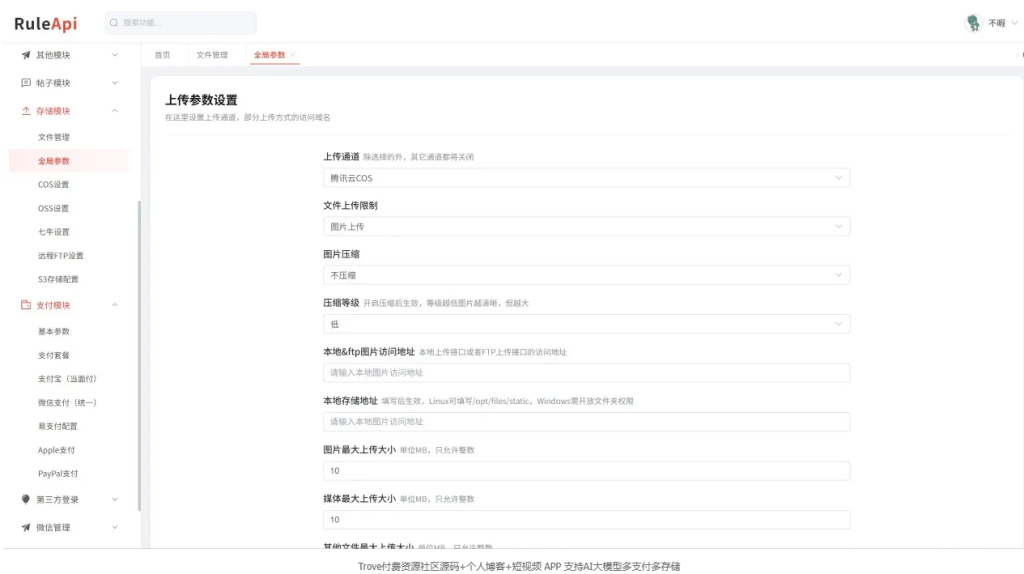Click the sidebar vertical scrollbar
Image resolution: width=1024 pixels, height=574 pixels.
138,356
